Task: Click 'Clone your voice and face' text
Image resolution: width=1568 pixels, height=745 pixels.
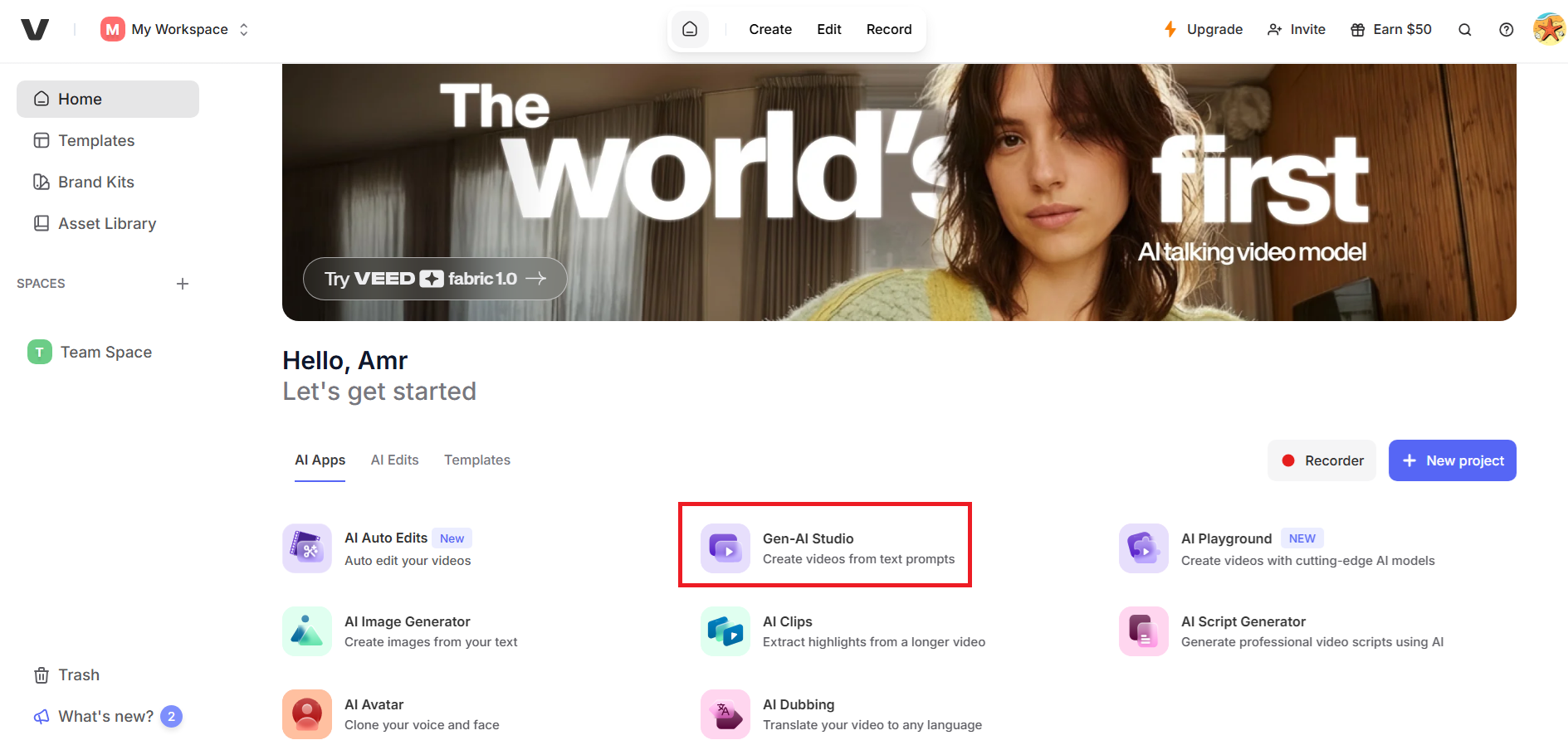Action: tap(422, 725)
